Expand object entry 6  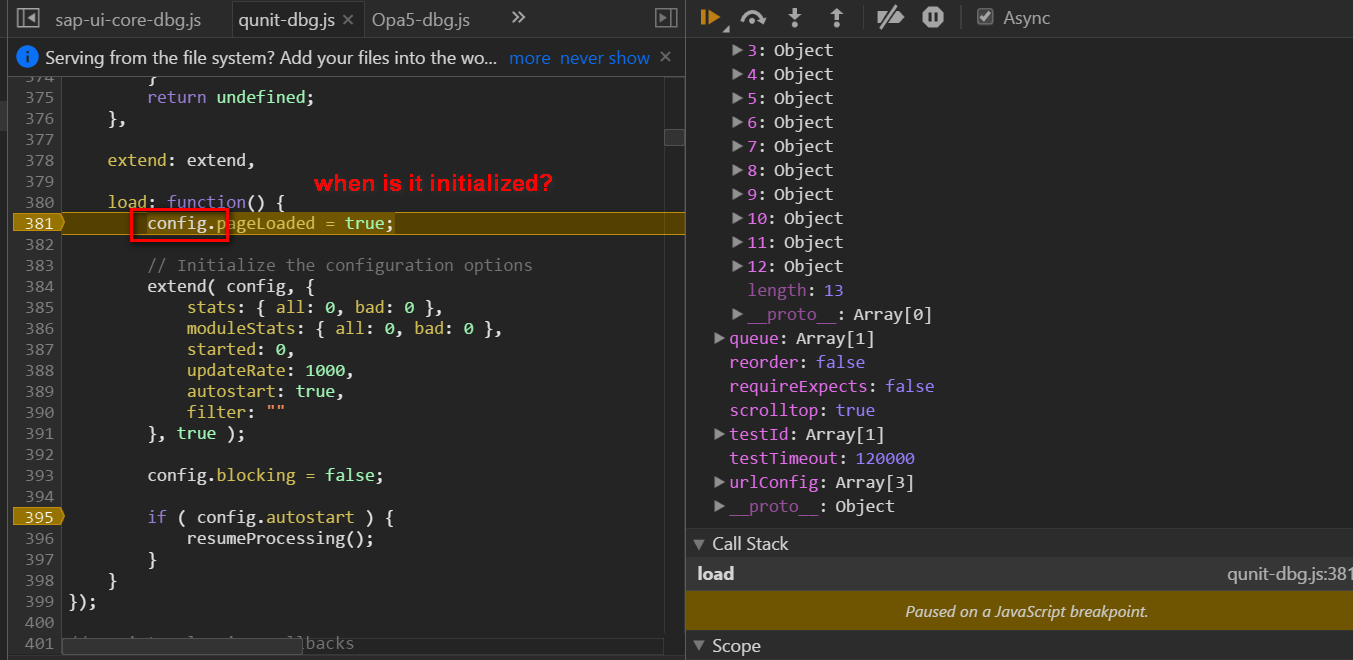pos(738,122)
